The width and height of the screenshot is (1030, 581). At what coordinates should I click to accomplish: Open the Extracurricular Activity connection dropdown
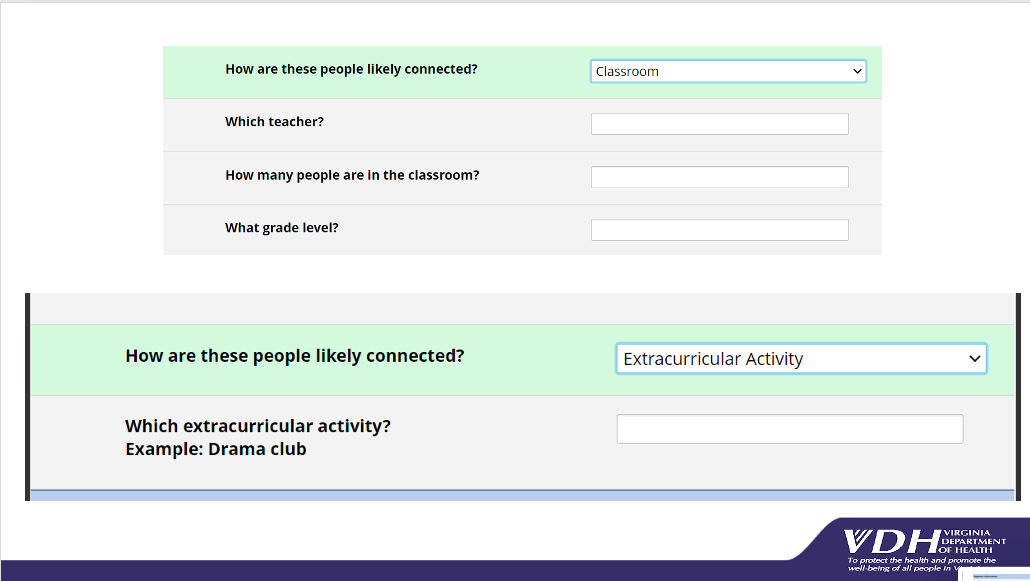point(801,359)
